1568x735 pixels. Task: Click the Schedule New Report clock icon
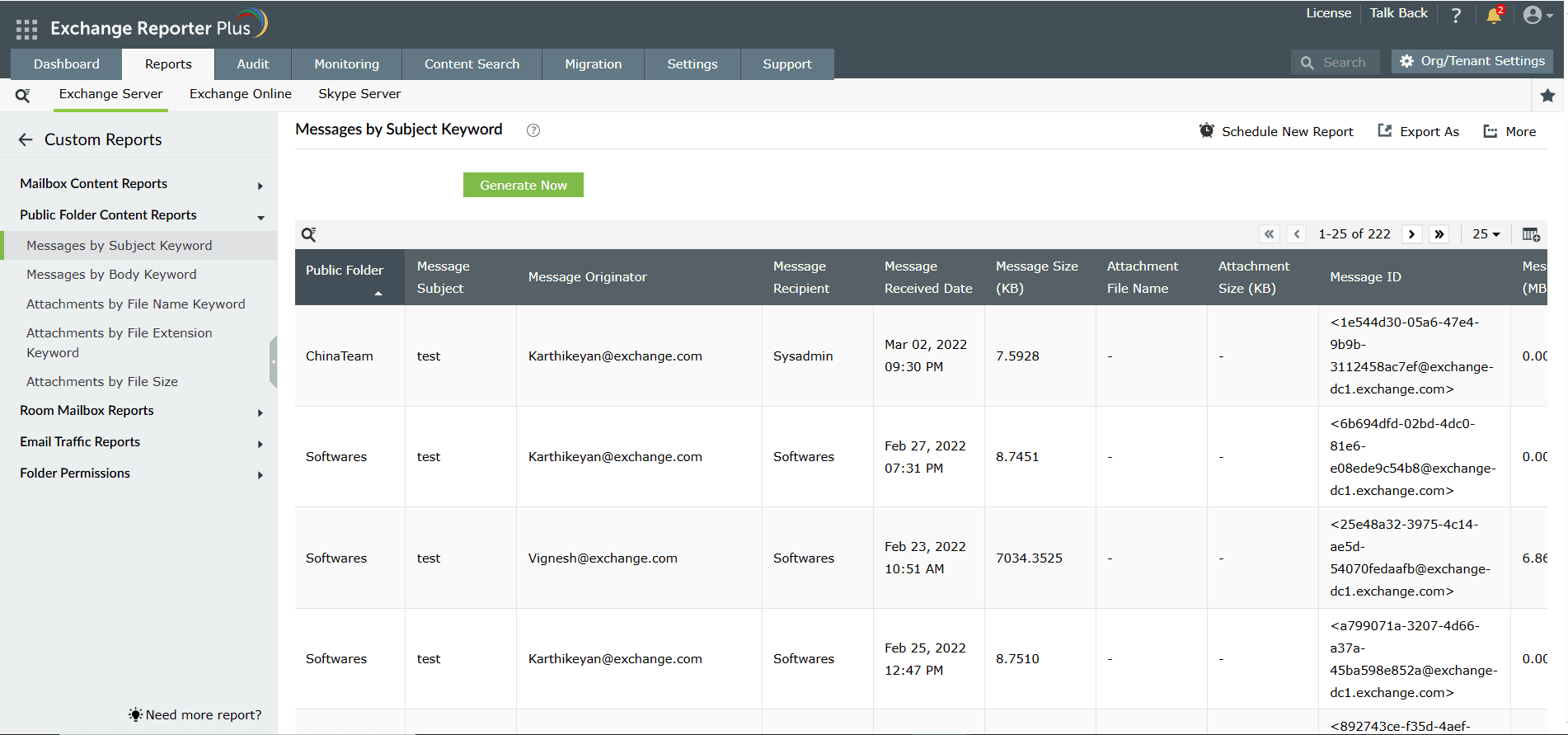[x=1207, y=131]
